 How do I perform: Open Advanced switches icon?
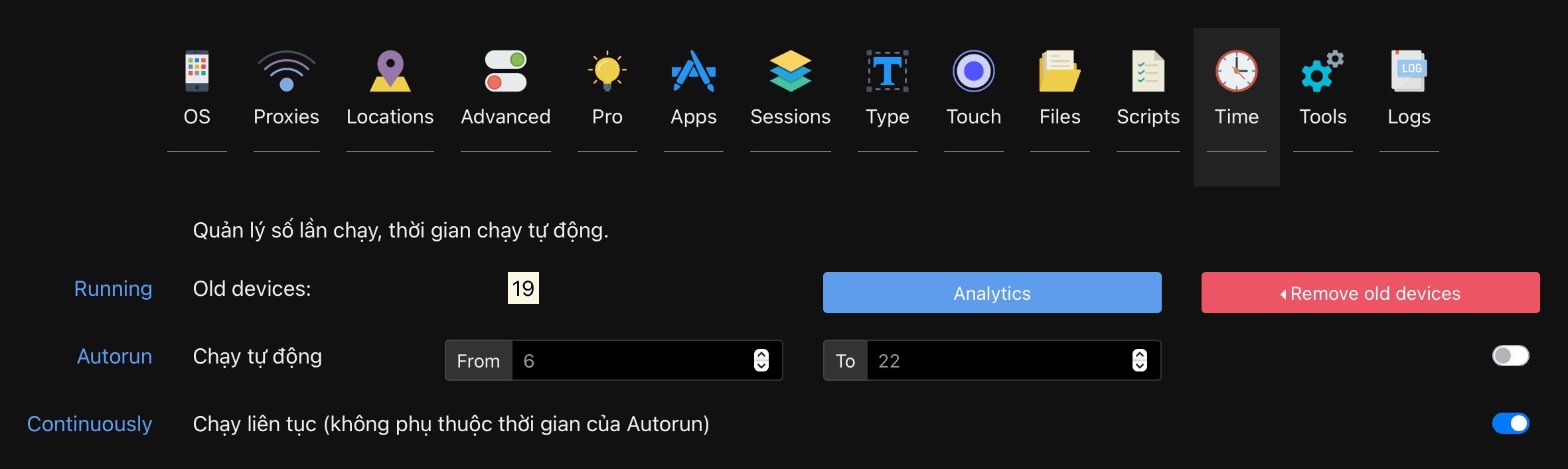point(506,71)
